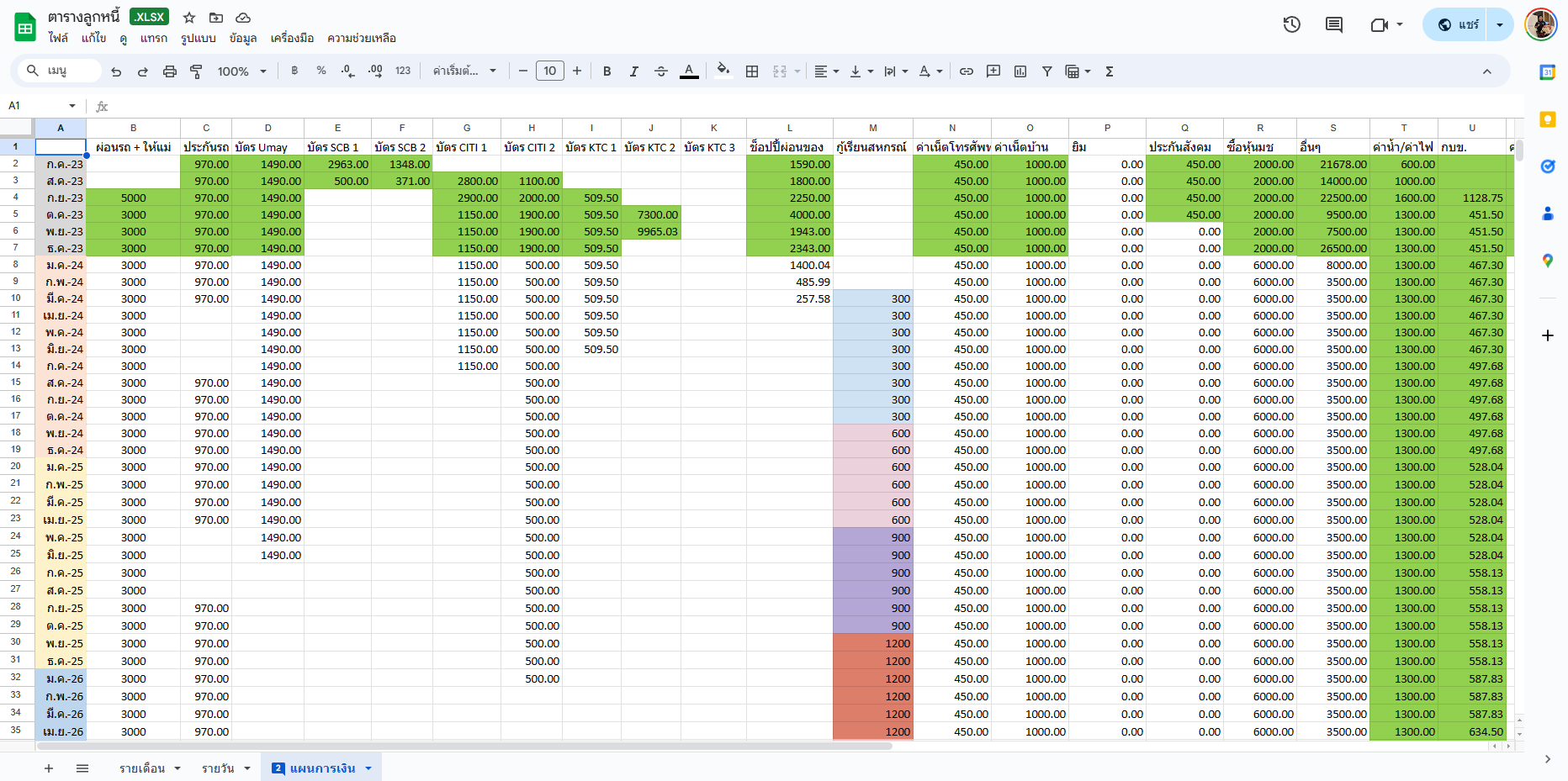1568x781 pixels.
Task: Open the fill color paint bucket
Action: tap(723, 71)
